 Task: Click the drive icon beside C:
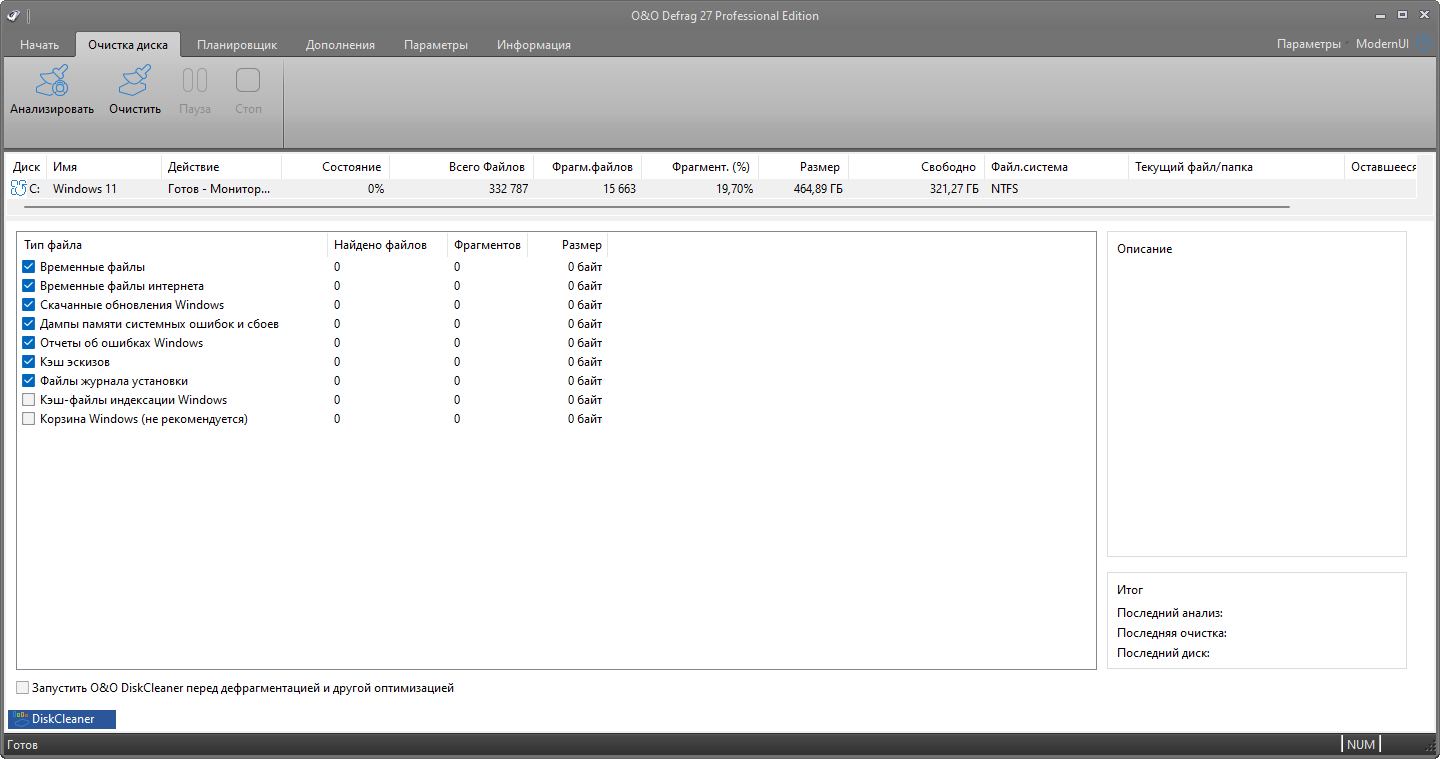(18, 188)
